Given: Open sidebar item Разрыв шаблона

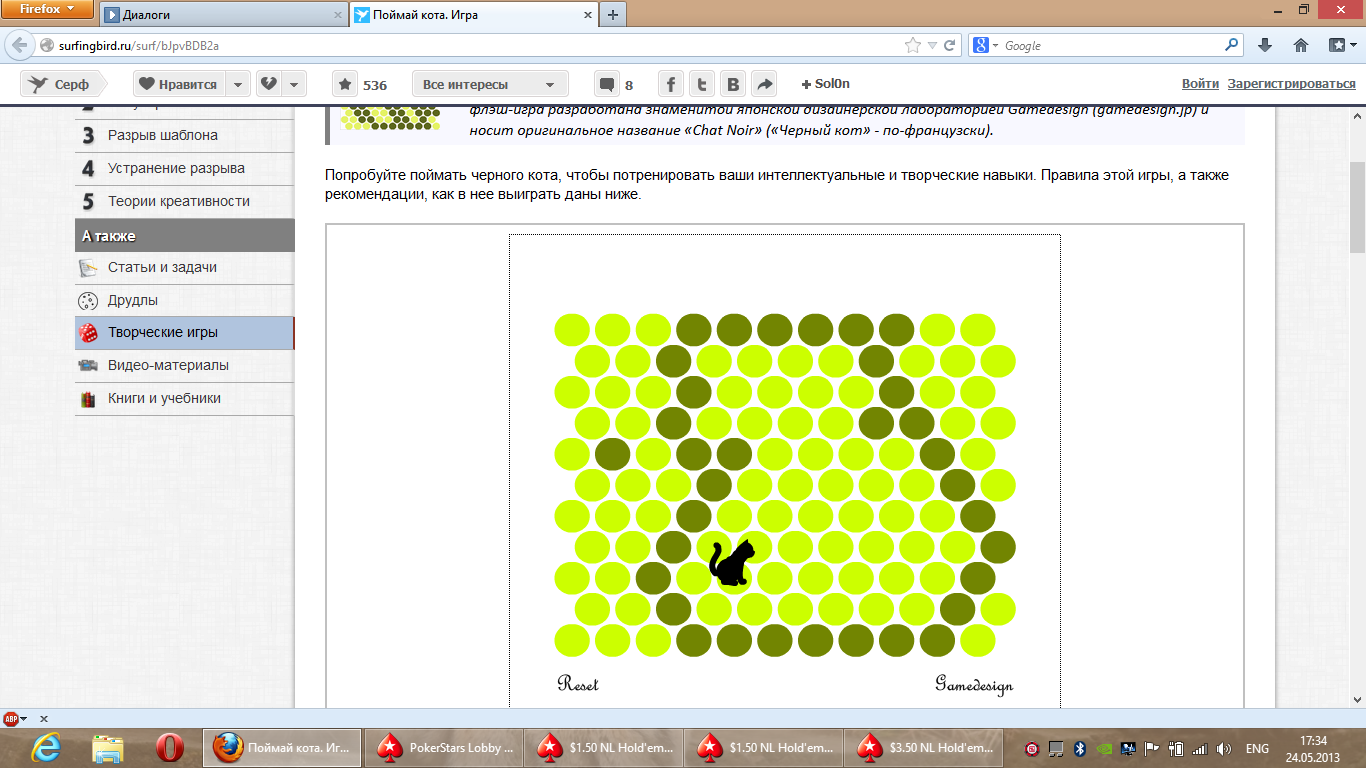Looking at the screenshot, I should point(185,135).
